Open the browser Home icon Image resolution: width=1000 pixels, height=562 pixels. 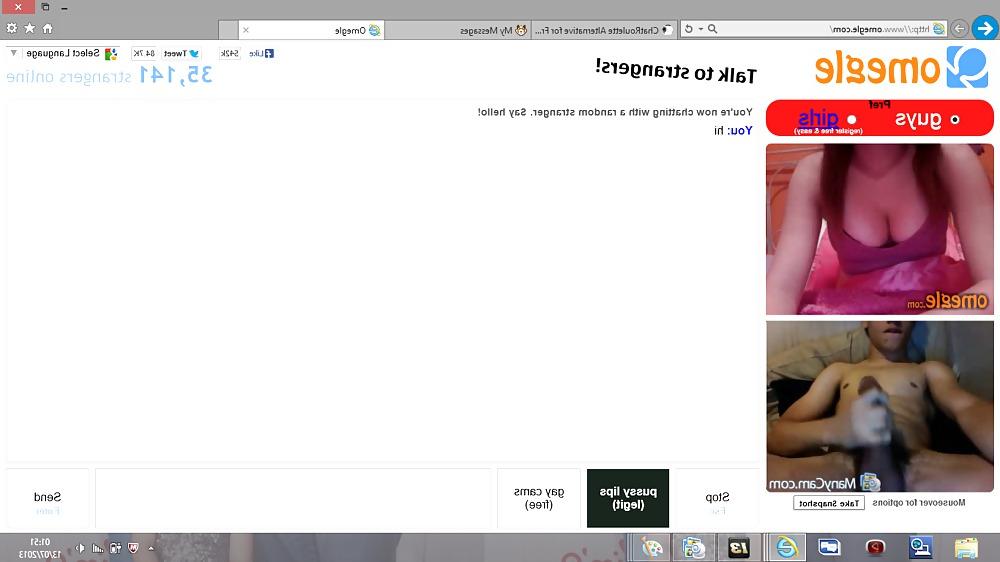click(47, 28)
